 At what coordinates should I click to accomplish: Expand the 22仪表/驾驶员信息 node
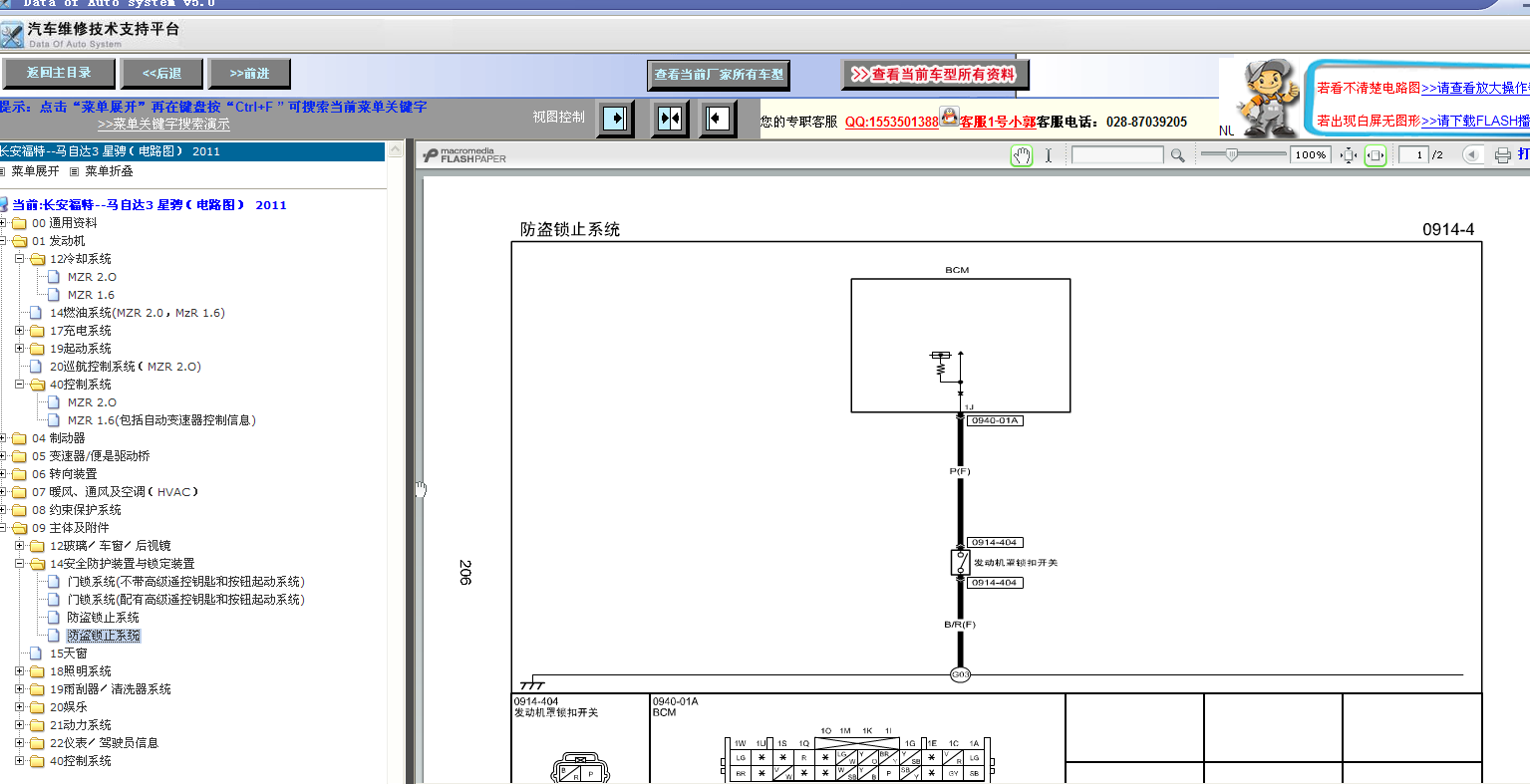[19, 743]
